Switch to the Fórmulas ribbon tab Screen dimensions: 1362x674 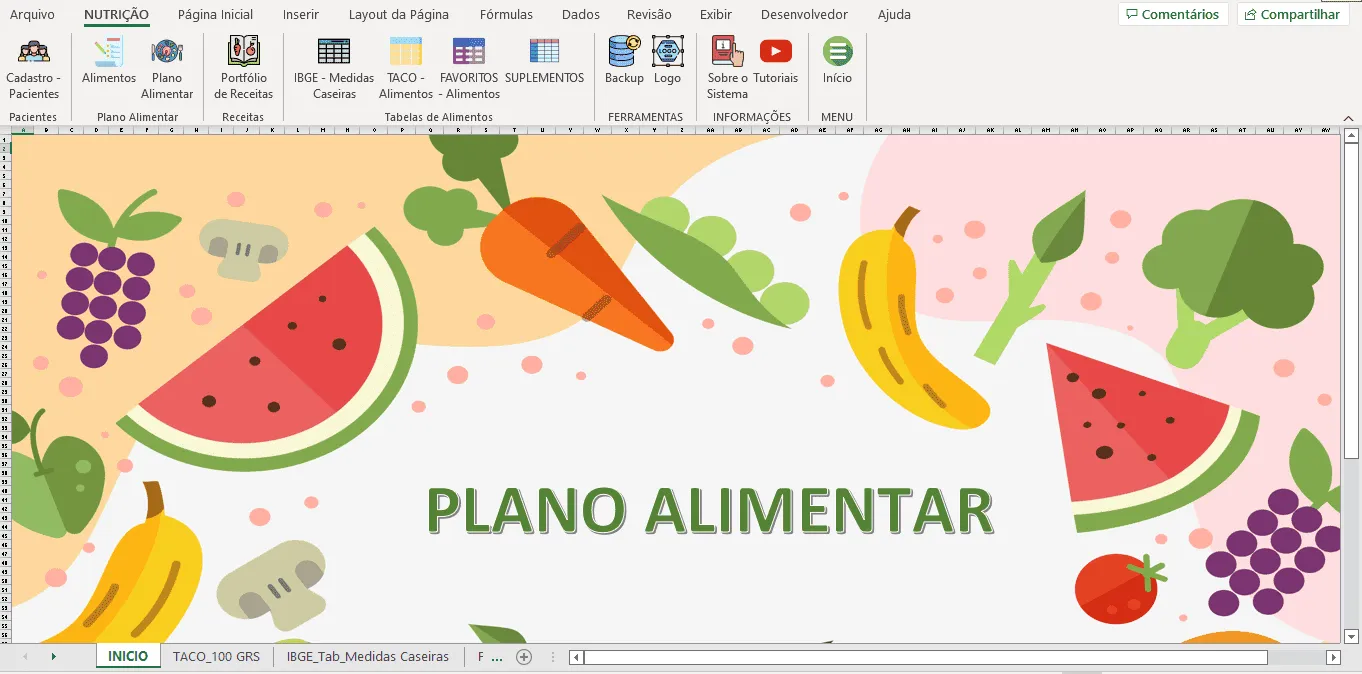pyautogui.click(x=506, y=15)
